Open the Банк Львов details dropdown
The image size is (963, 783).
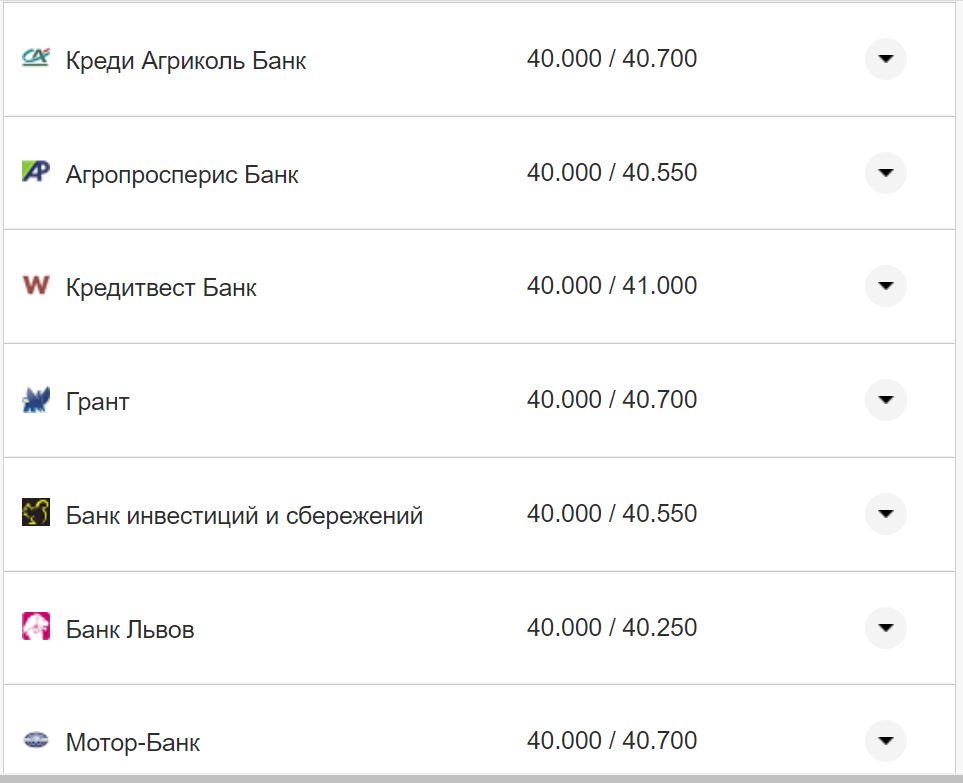click(884, 627)
